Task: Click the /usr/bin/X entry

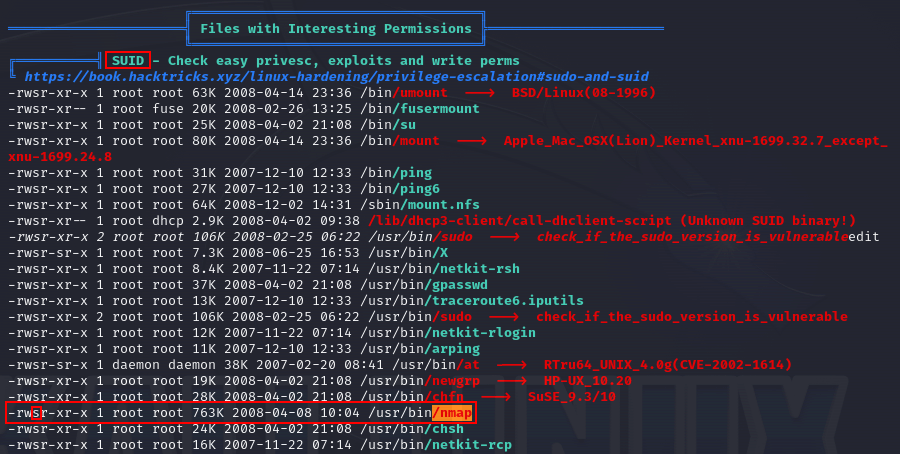Action: pos(404,252)
